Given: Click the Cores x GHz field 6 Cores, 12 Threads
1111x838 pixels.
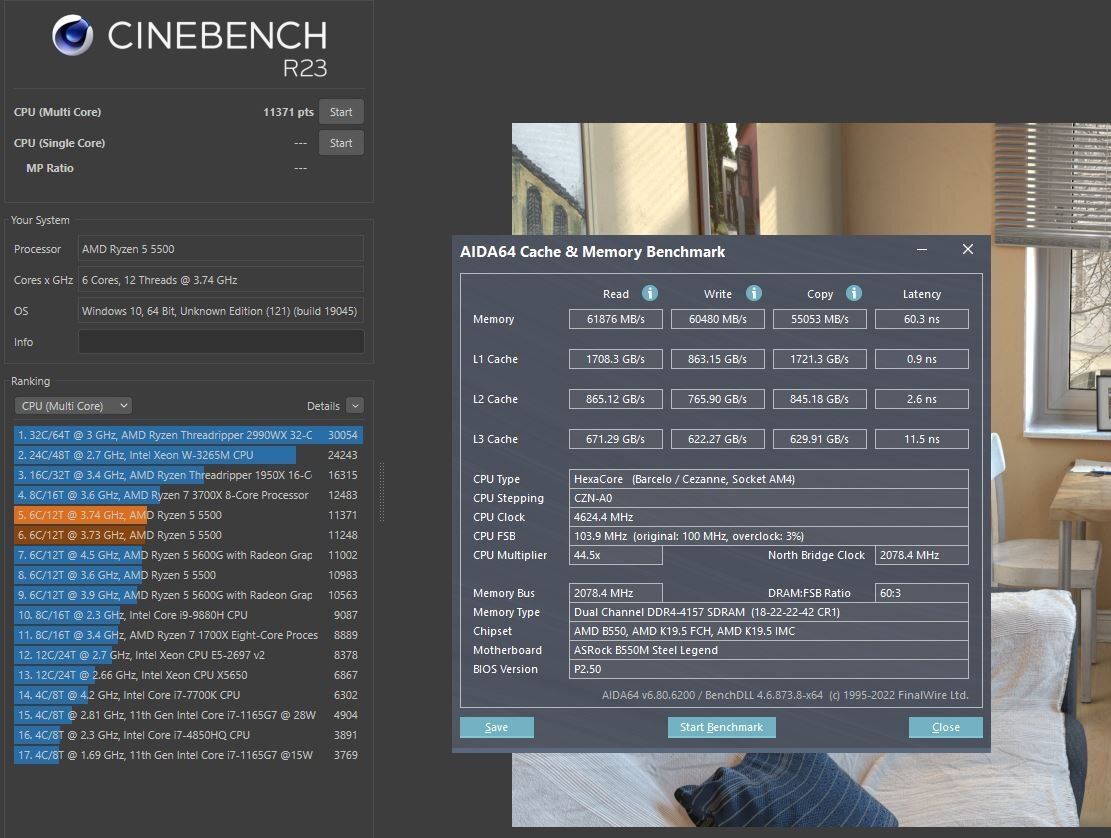Looking at the screenshot, I should coord(221,281).
